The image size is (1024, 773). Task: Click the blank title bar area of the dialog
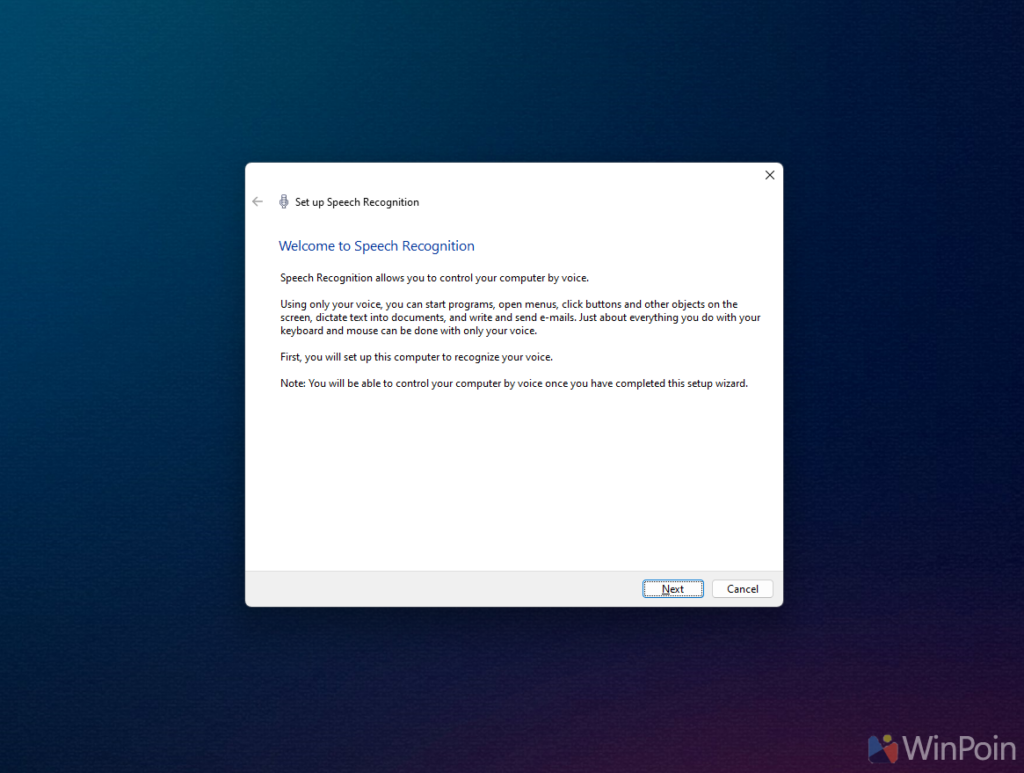pyautogui.click(x=500, y=175)
